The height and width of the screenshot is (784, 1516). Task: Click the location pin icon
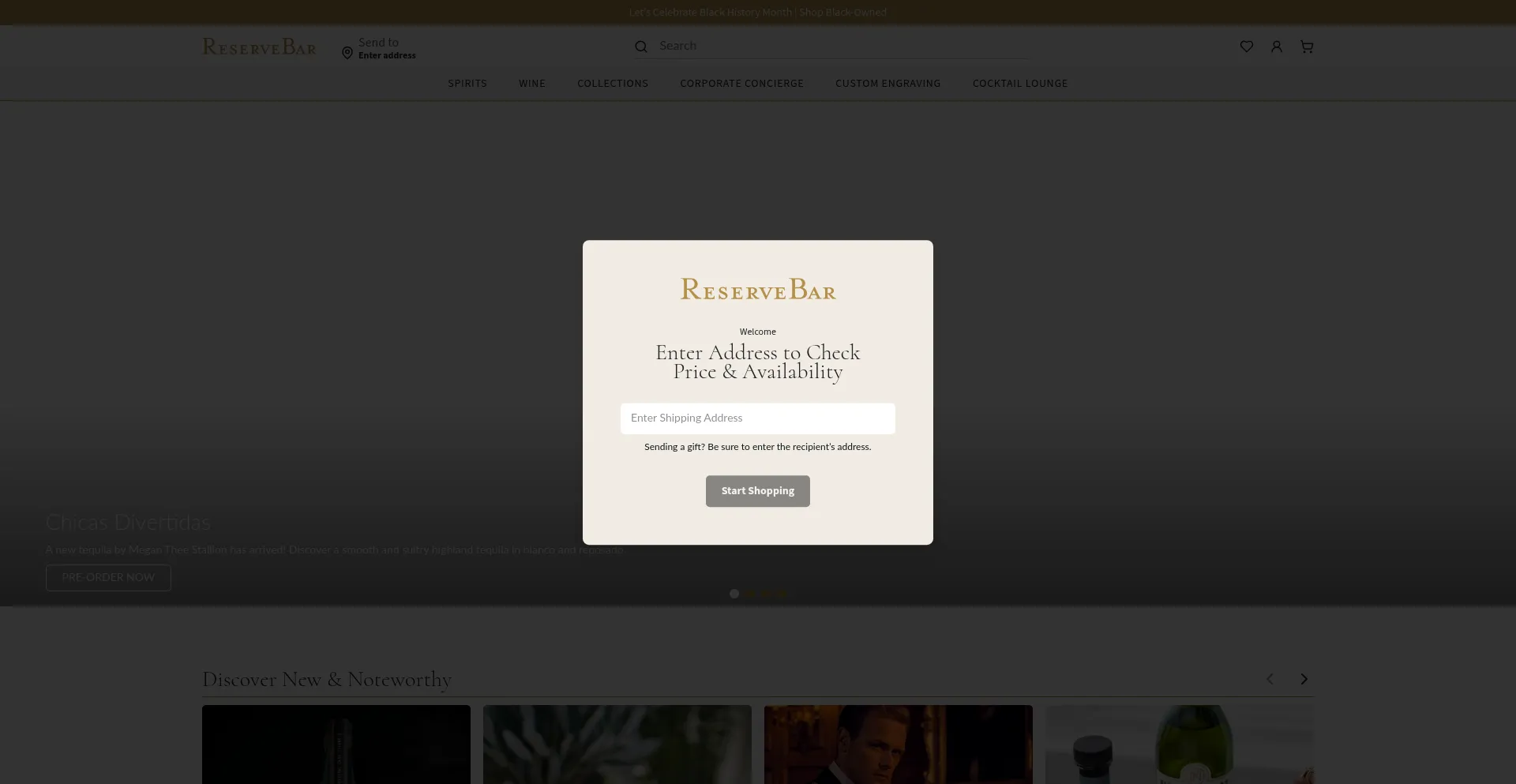[347, 53]
